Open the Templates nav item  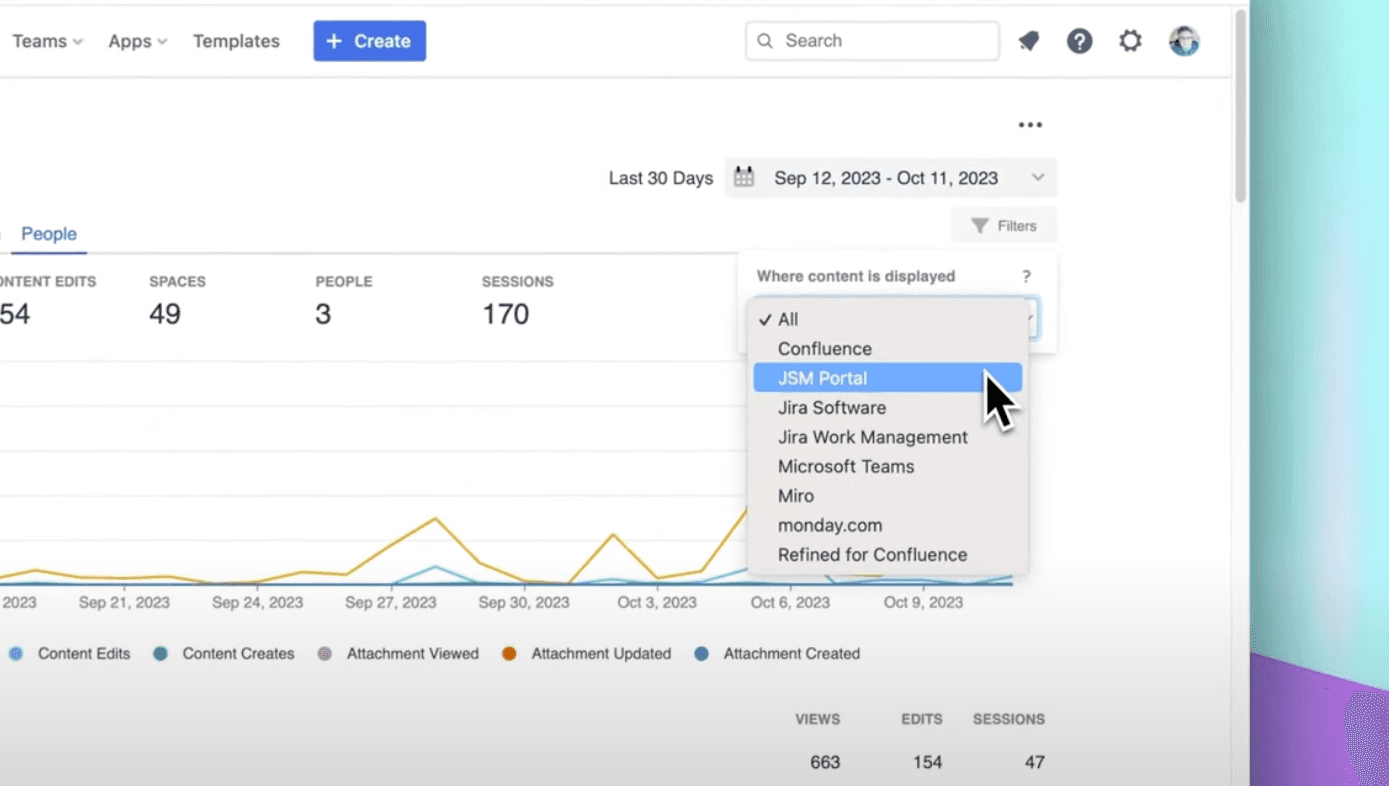pos(236,41)
